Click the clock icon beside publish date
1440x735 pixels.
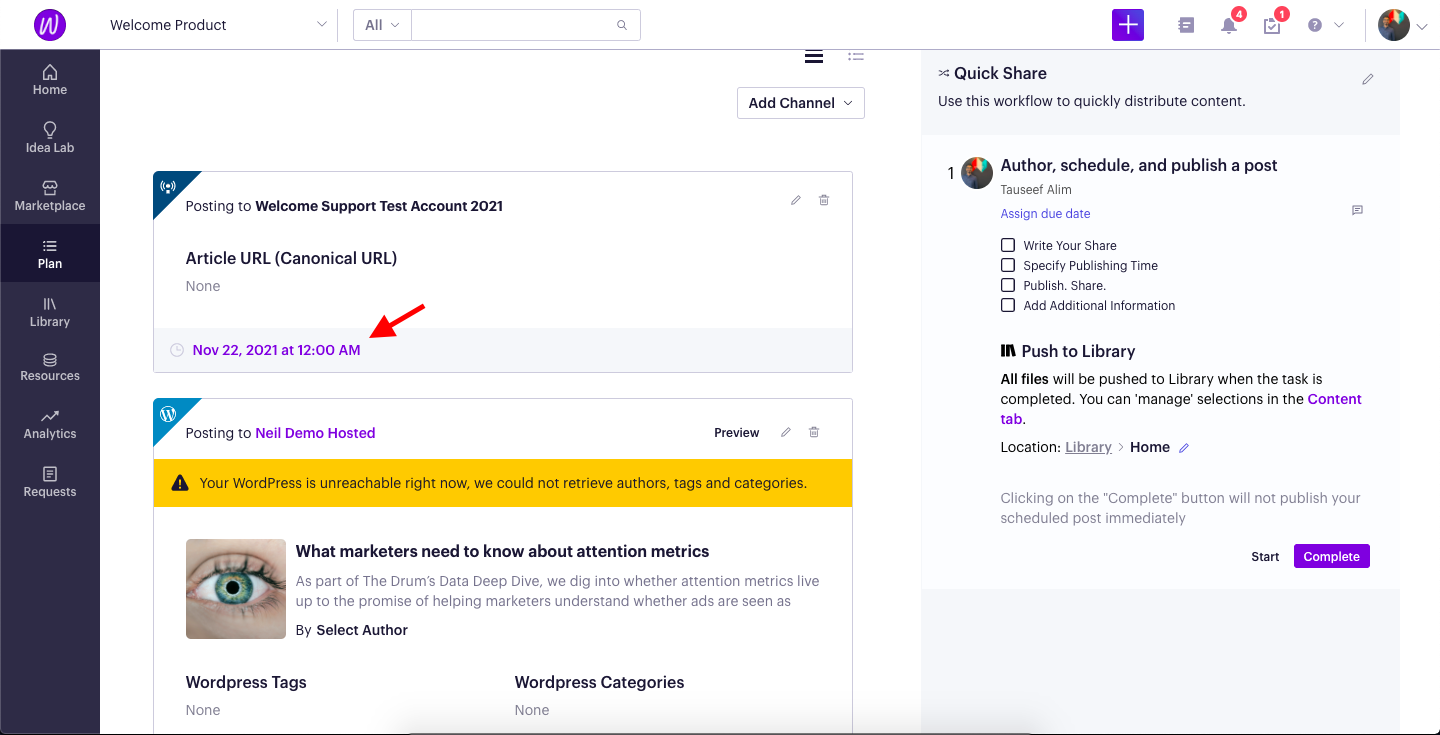(177, 350)
